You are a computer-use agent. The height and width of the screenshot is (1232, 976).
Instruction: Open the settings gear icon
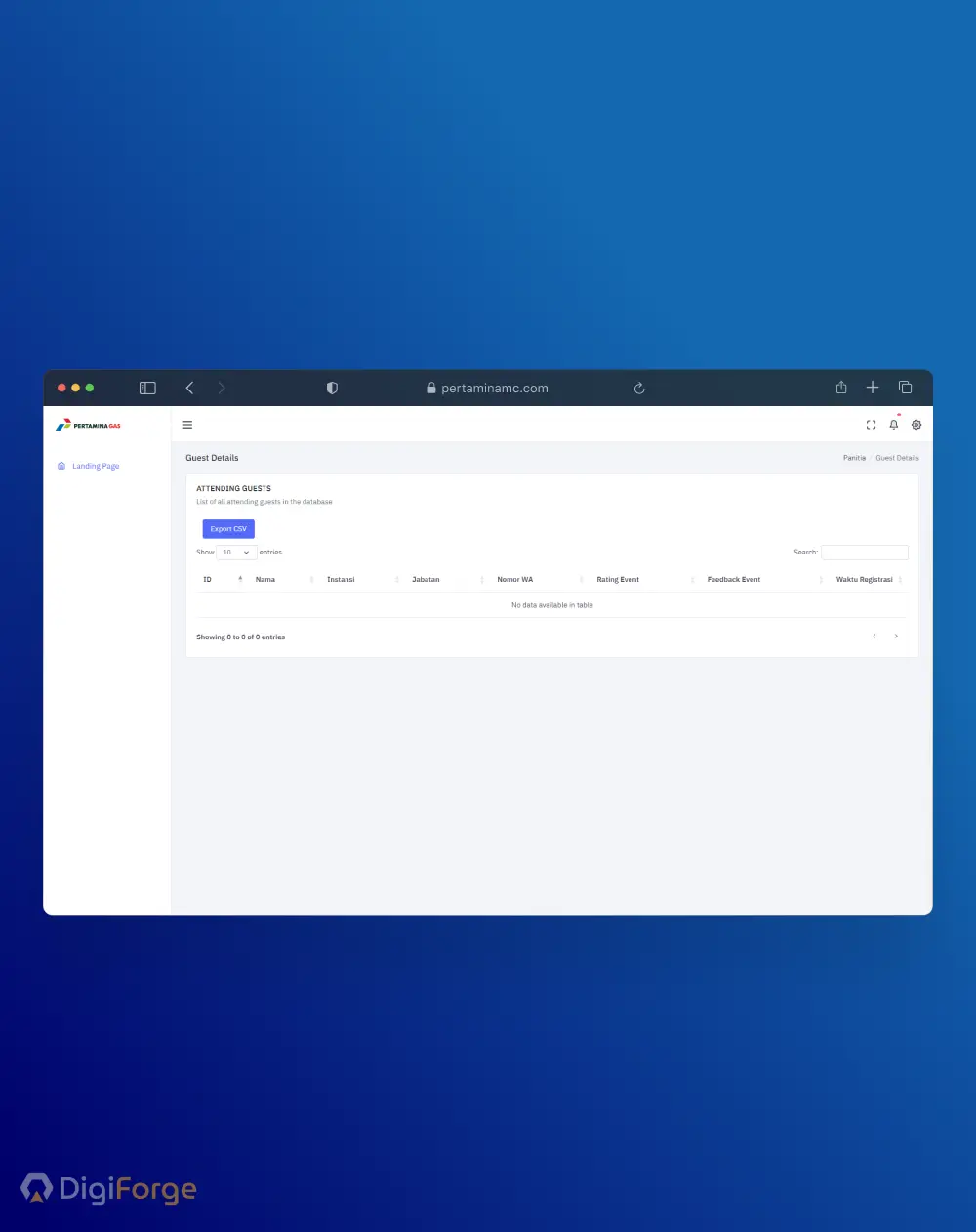pyautogui.click(x=916, y=425)
